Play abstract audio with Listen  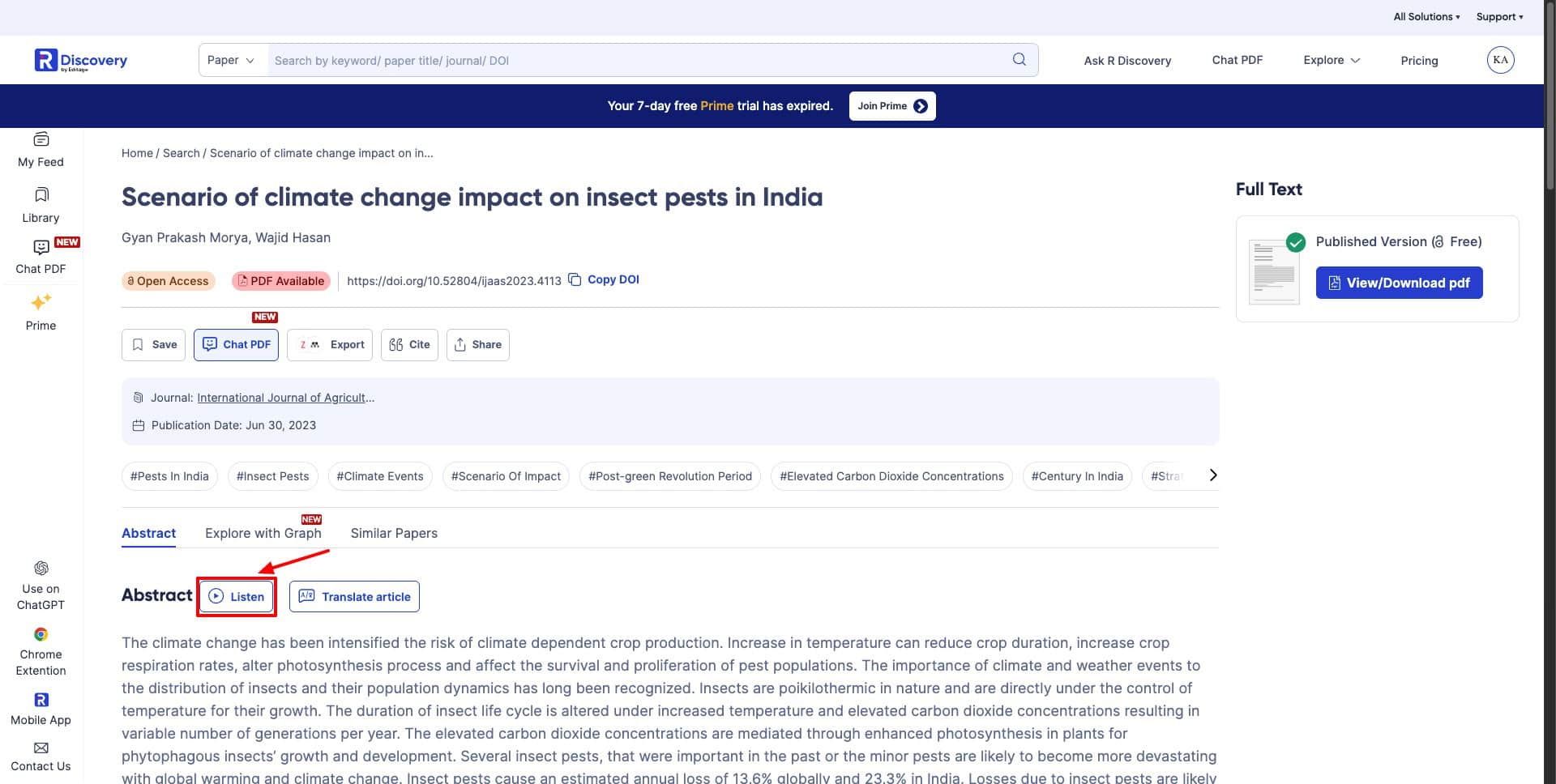(237, 597)
